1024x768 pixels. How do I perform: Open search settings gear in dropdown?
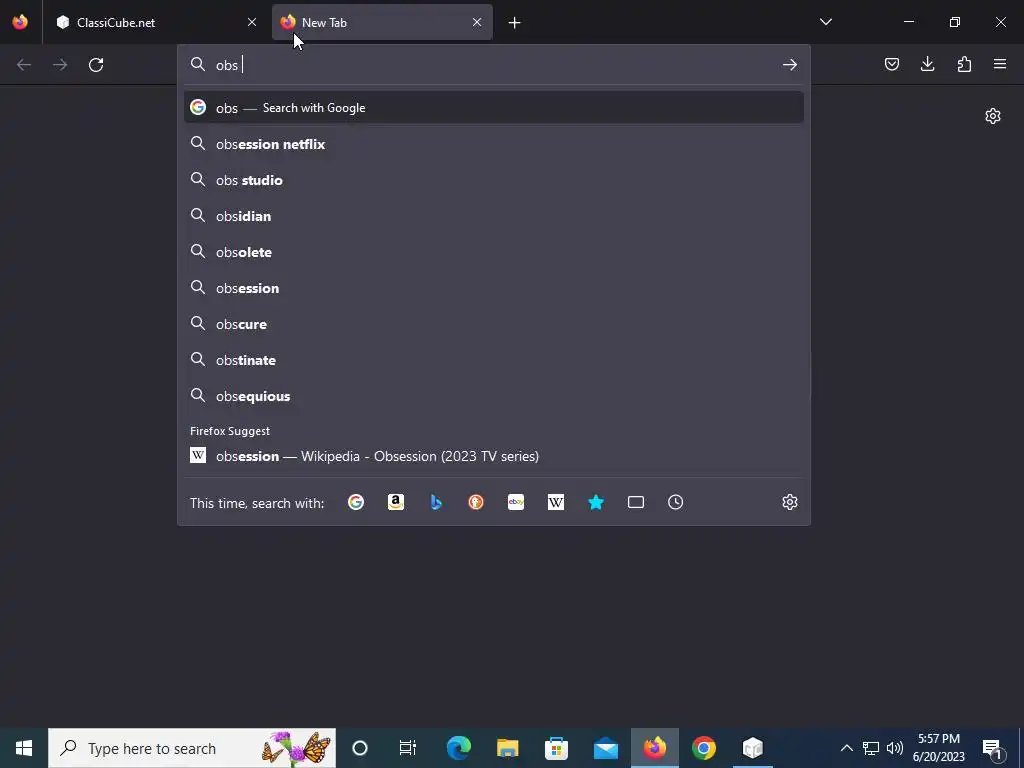[x=790, y=502]
